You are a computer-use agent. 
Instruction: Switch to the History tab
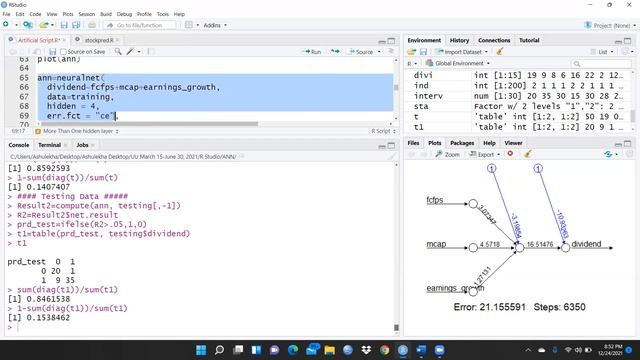[x=459, y=40]
